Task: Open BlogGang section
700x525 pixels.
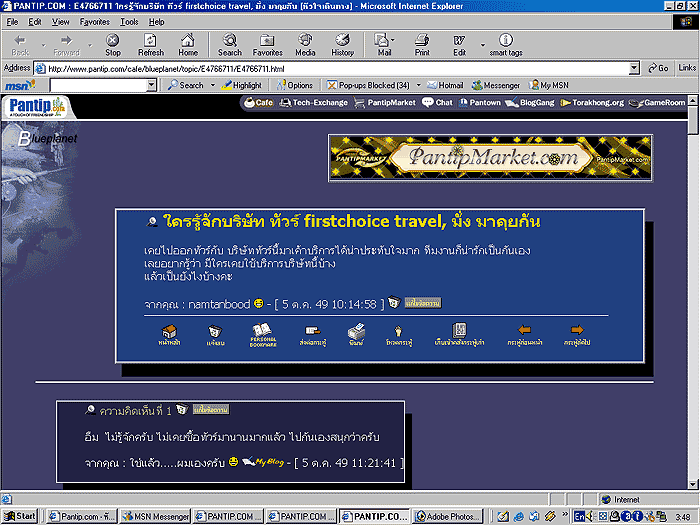Action: point(530,103)
